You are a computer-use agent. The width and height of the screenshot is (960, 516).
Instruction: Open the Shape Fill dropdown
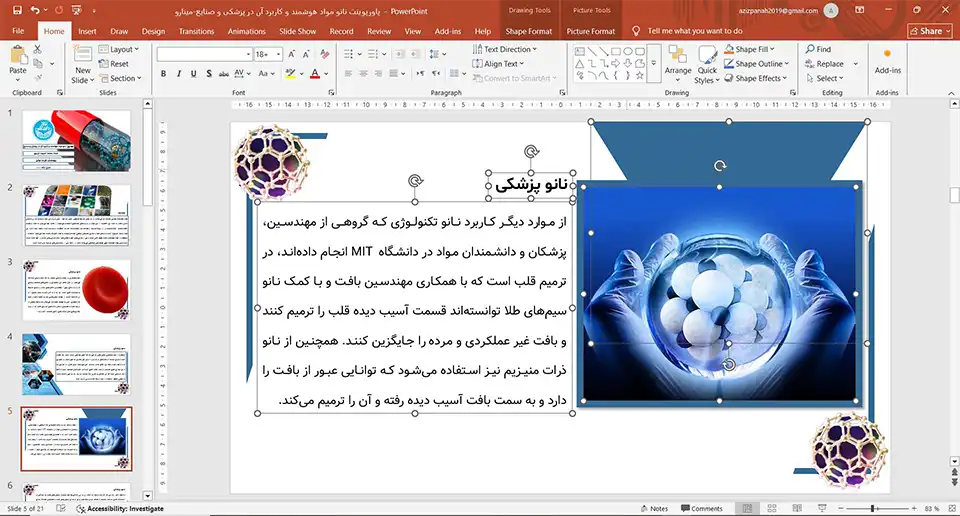(749, 49)
